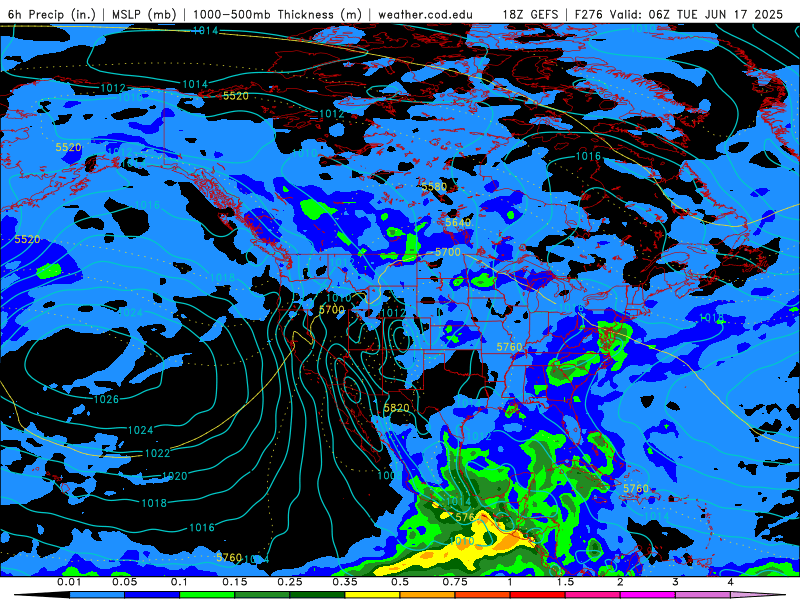Viewport: 800px width, 600px height.
Task: Click the 0.5 value on the precipitation legend
Action: 400,582
